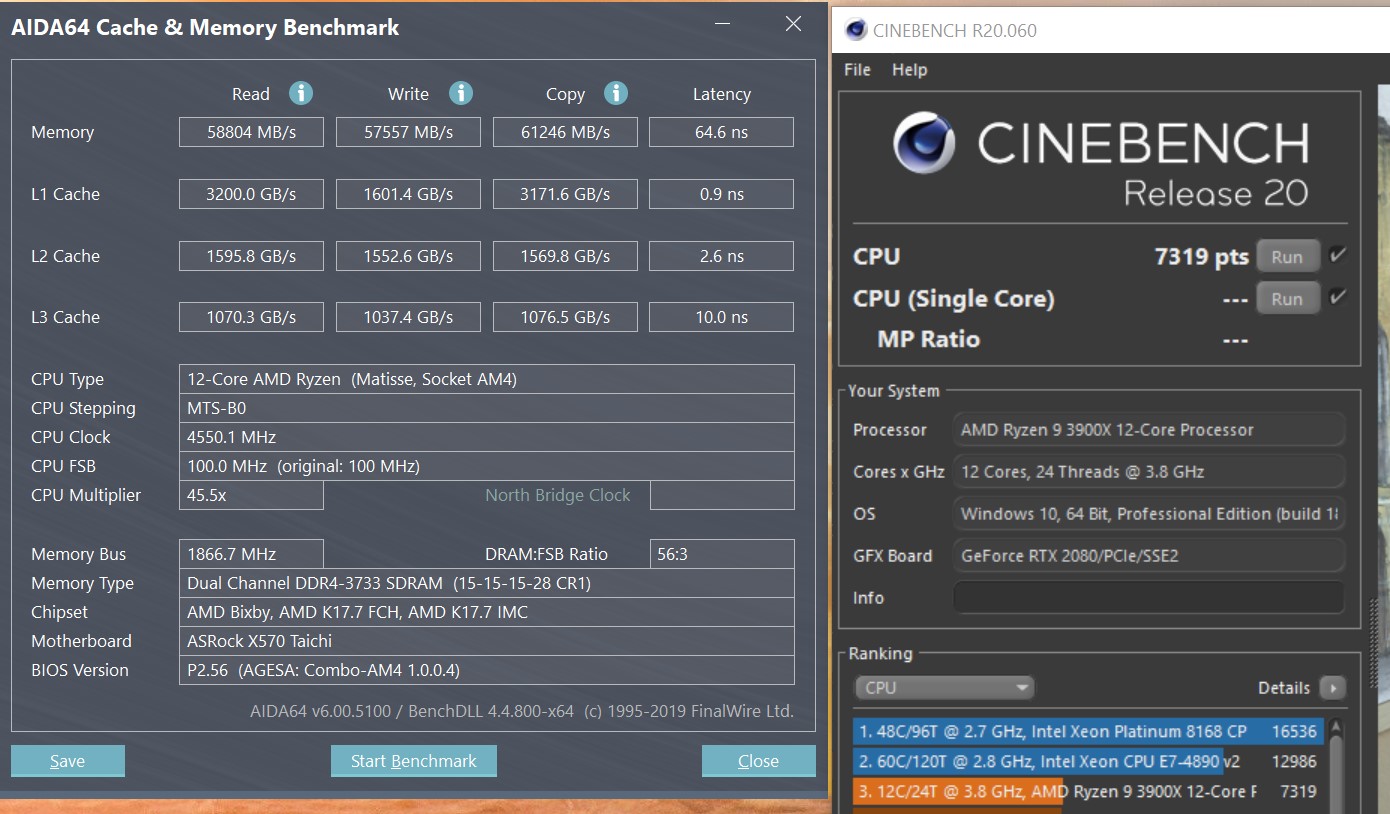
Task: Click CPU Clock value 4550.1 MHz
Action: pyautogui.click(x=487, y=437)
